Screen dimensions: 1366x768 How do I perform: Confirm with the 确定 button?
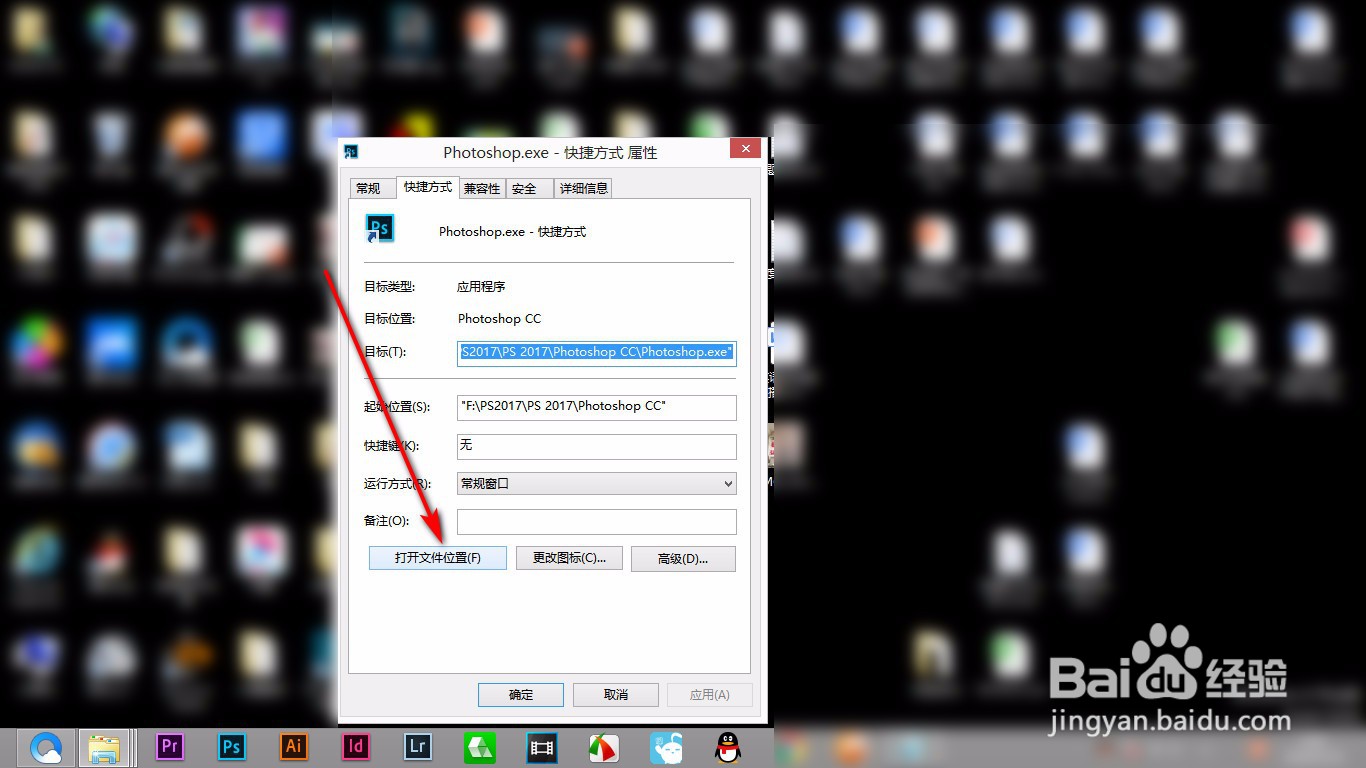pyautogui.click(x=521, y=695)
